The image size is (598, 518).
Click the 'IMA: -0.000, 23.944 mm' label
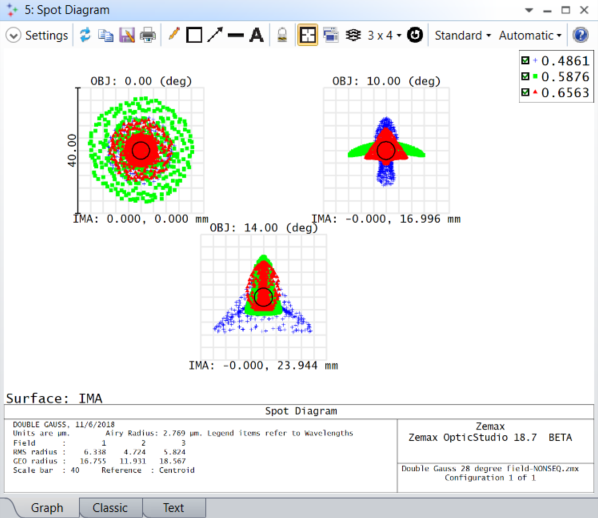coord(263,366)
